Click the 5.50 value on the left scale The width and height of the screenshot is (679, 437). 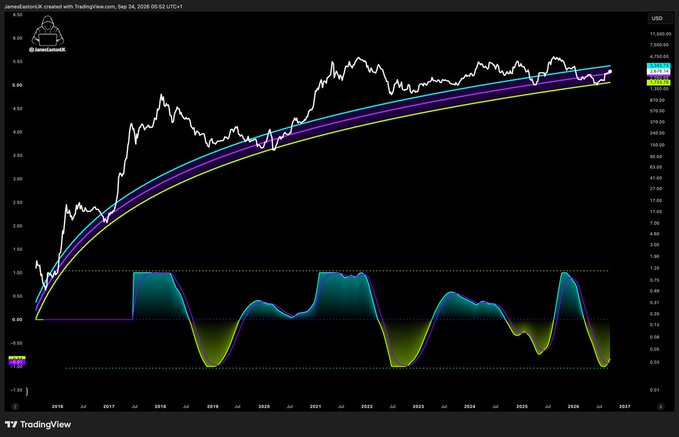[x=17, y=62]
